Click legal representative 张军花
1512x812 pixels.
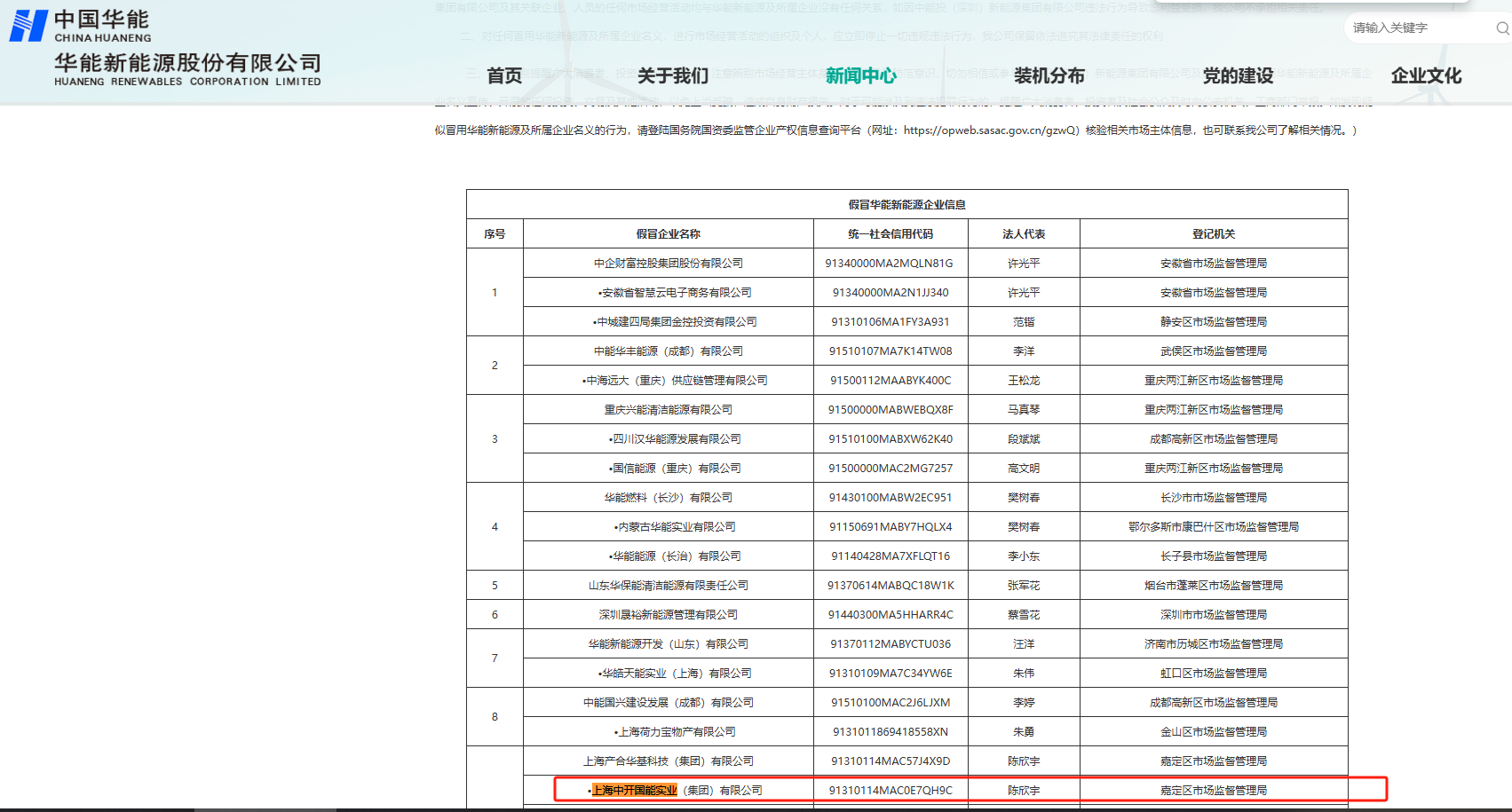pos(1024,586)
